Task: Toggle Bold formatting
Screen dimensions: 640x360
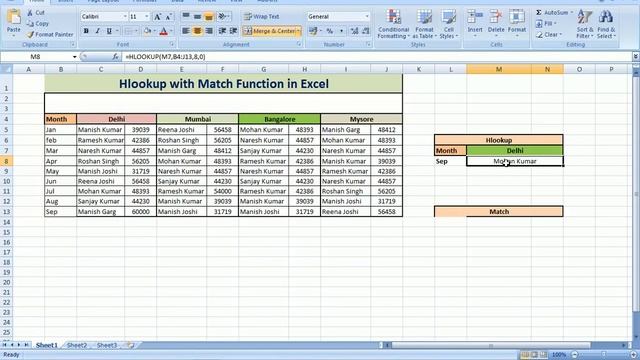Action: click(x=86, y=31)
